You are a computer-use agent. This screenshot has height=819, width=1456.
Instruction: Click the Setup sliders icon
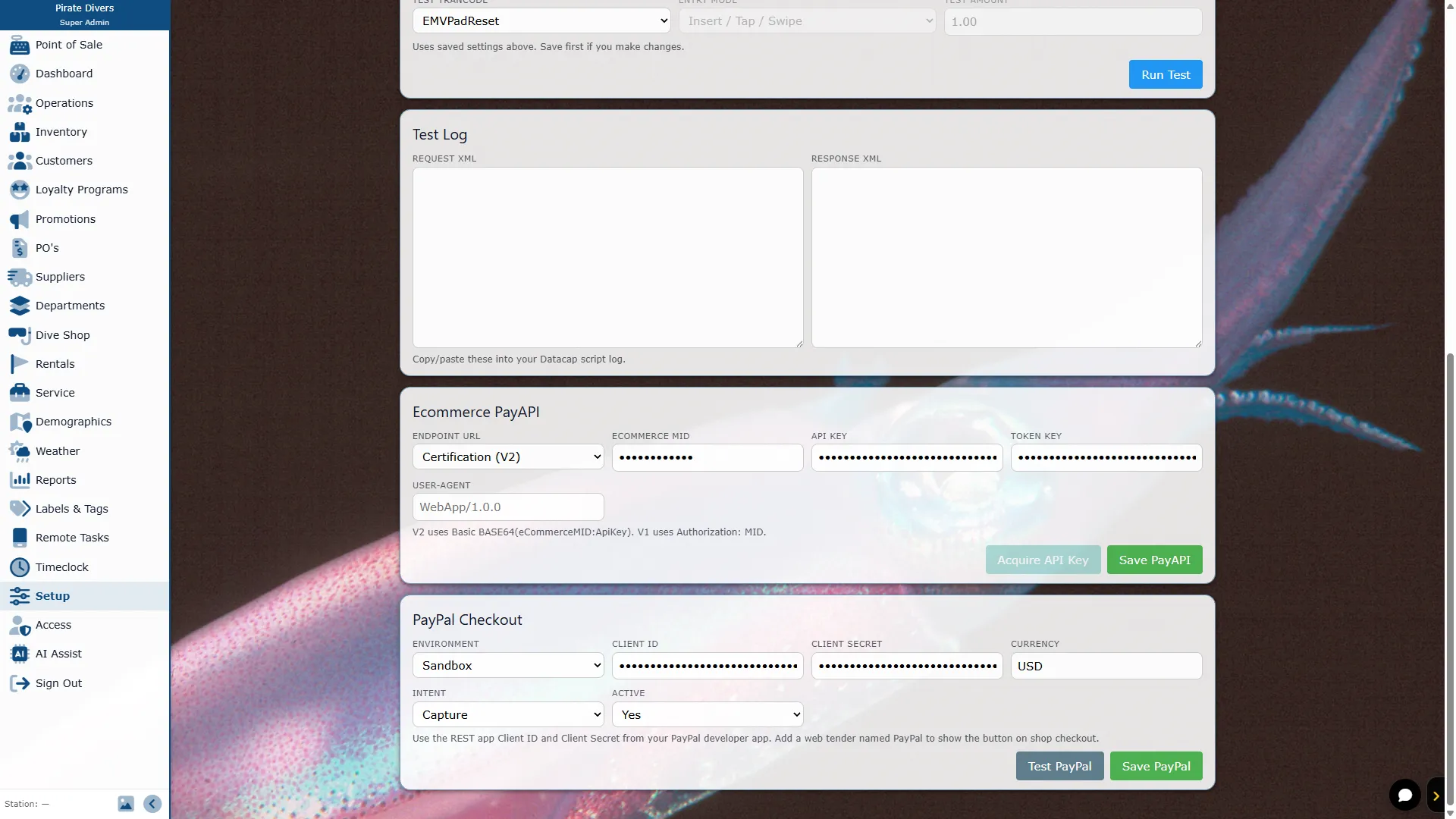[20, 597]
